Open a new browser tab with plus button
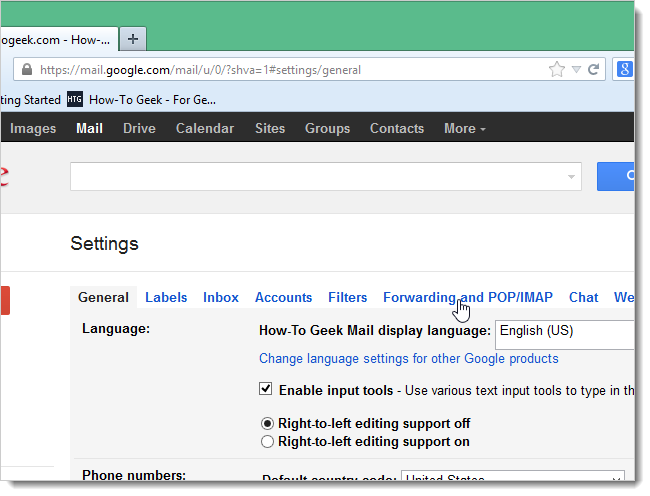The height and width of the screenshot is (496, 650). pos(132,39)
